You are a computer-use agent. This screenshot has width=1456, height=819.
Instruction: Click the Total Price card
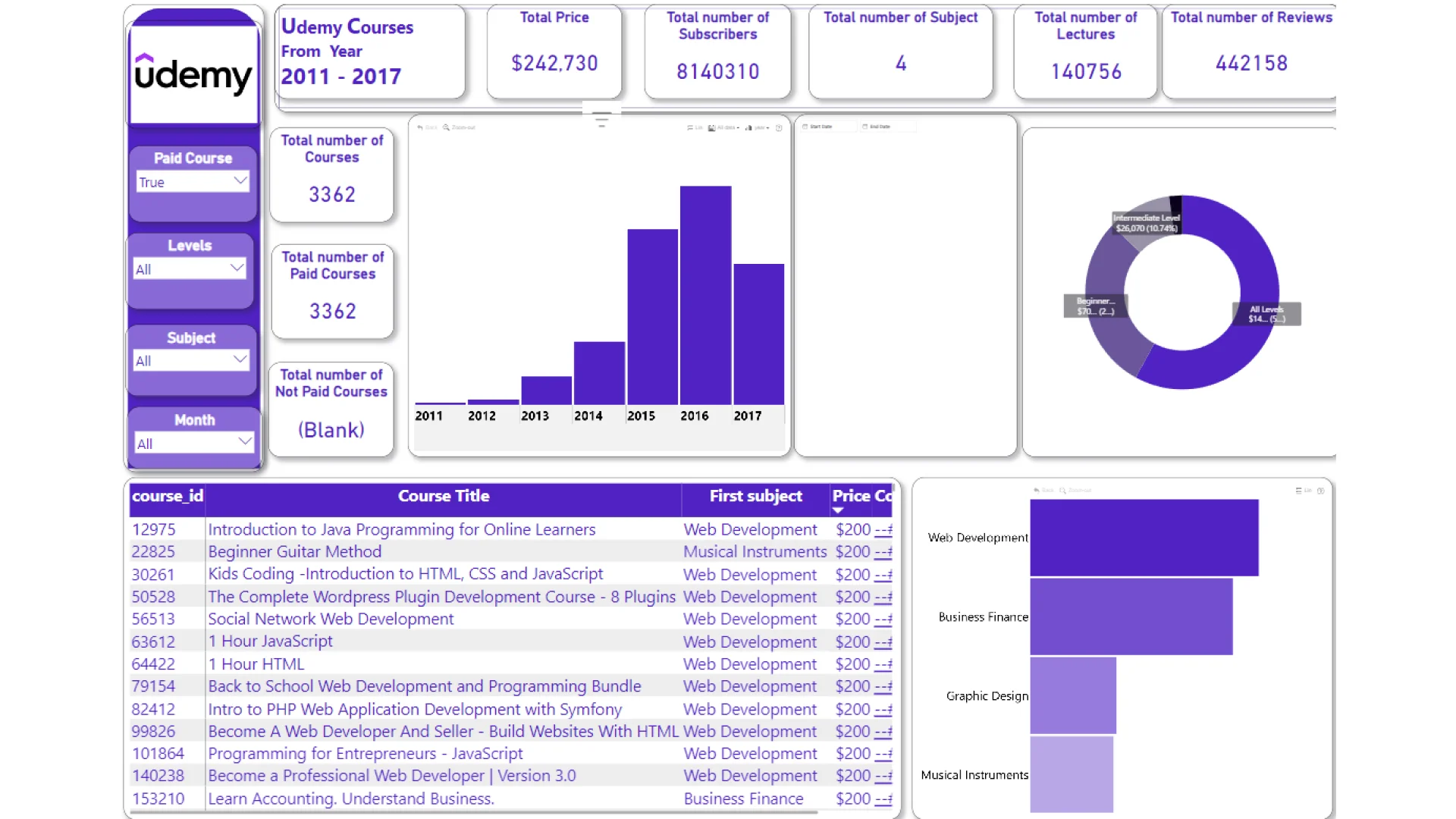tap(554, 52)
